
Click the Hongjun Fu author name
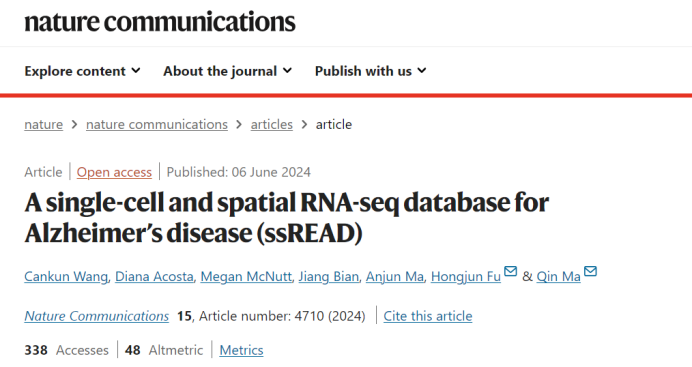tap(466, 277)
